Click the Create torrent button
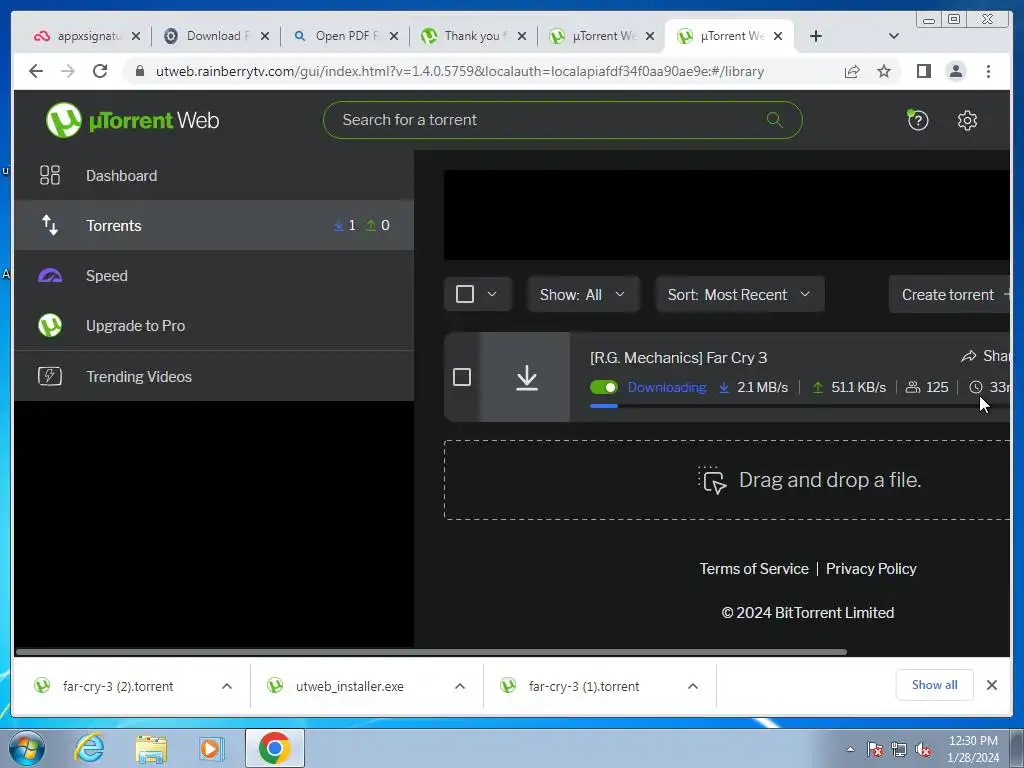 950,295
